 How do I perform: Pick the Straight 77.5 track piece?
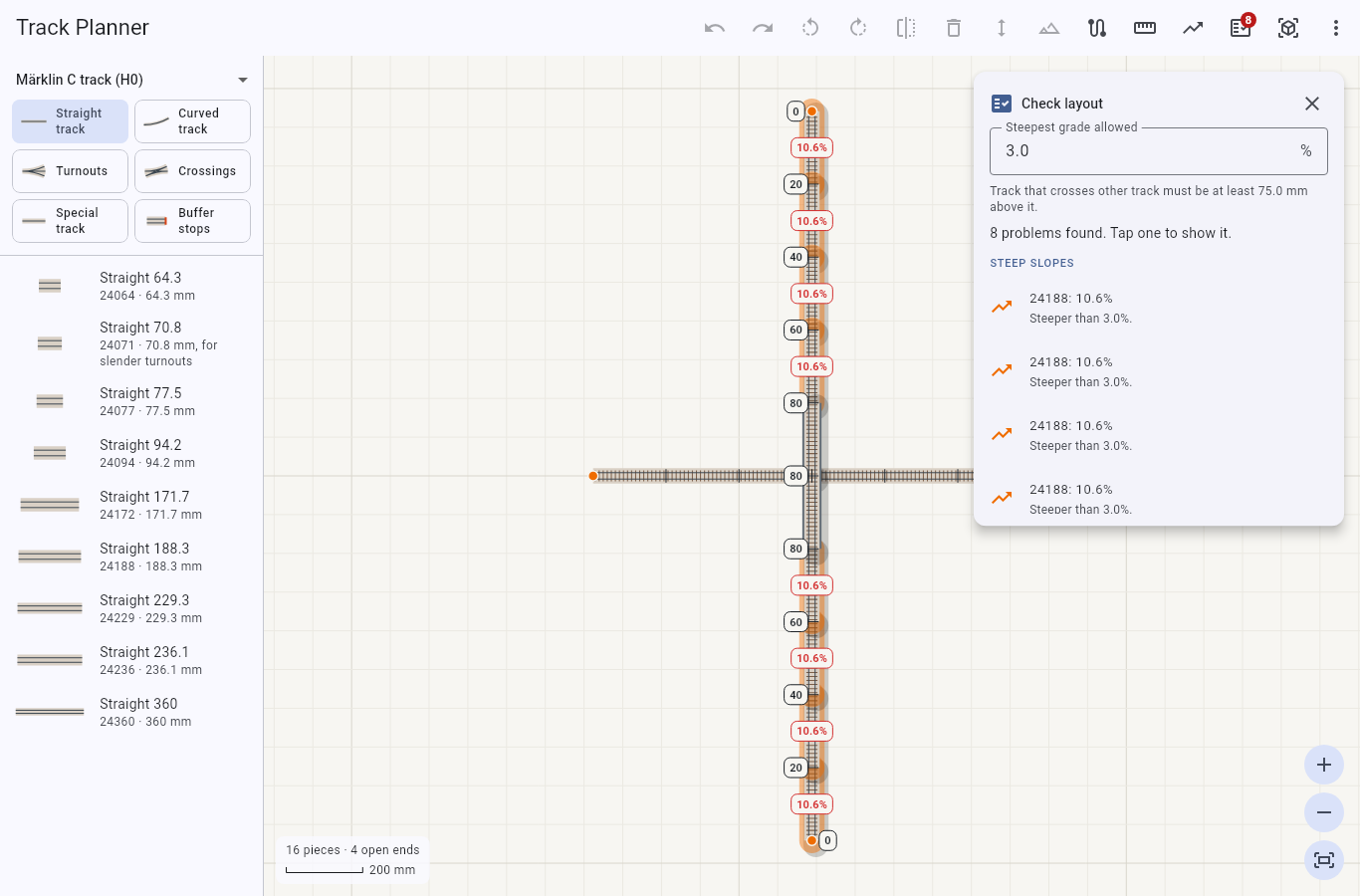pyautogui.click(x=131, y=401)
